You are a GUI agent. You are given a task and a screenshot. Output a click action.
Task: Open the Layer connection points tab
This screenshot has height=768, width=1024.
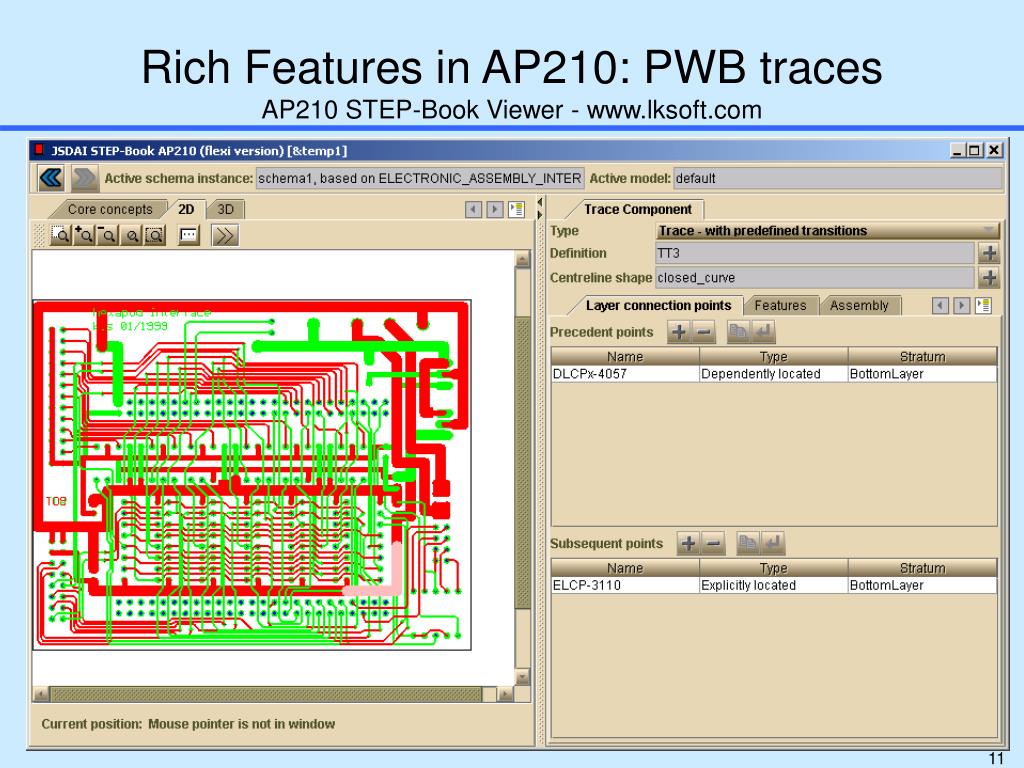[658, 306]
